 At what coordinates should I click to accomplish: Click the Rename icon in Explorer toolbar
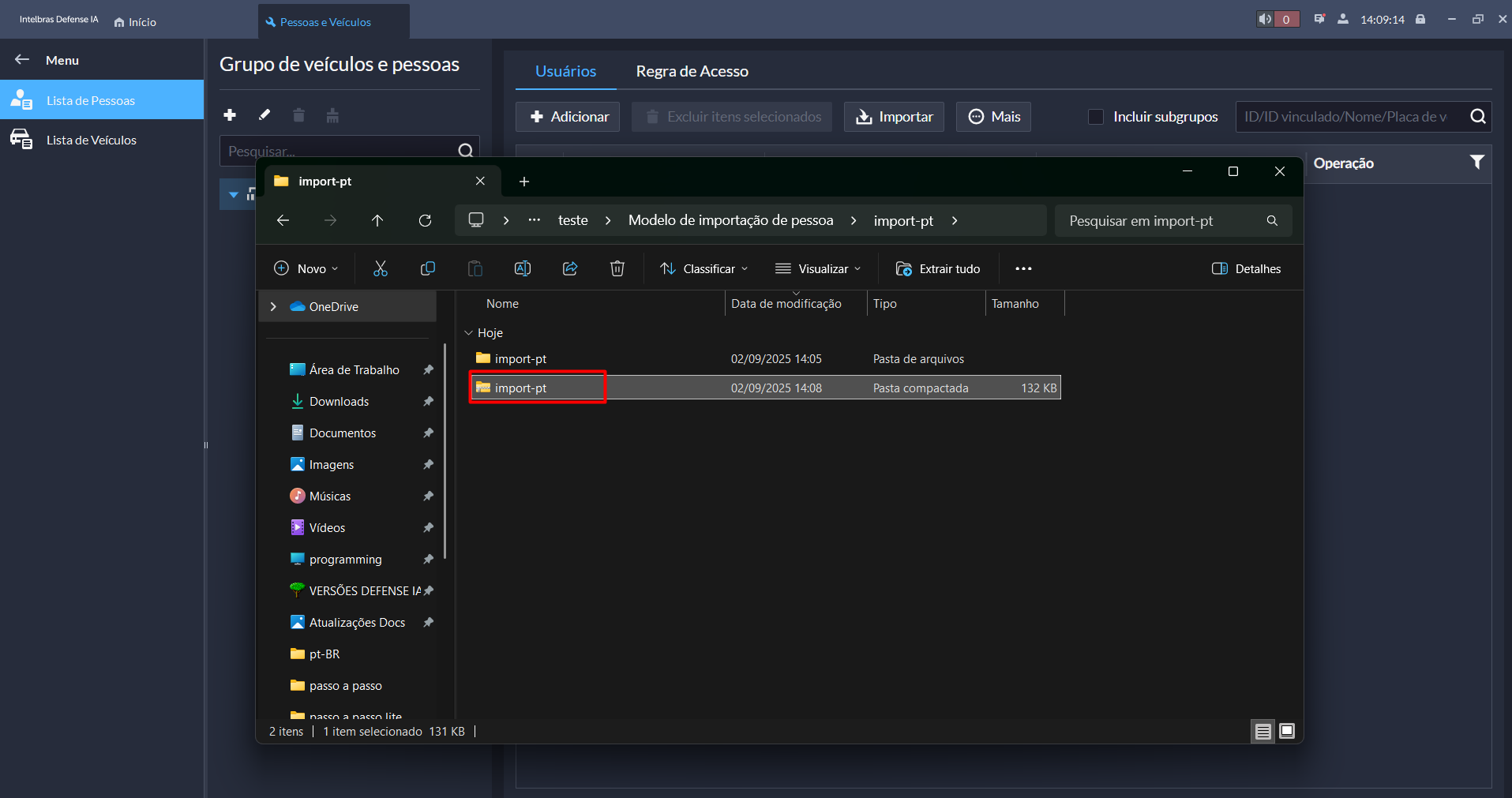tap(523, 268)
